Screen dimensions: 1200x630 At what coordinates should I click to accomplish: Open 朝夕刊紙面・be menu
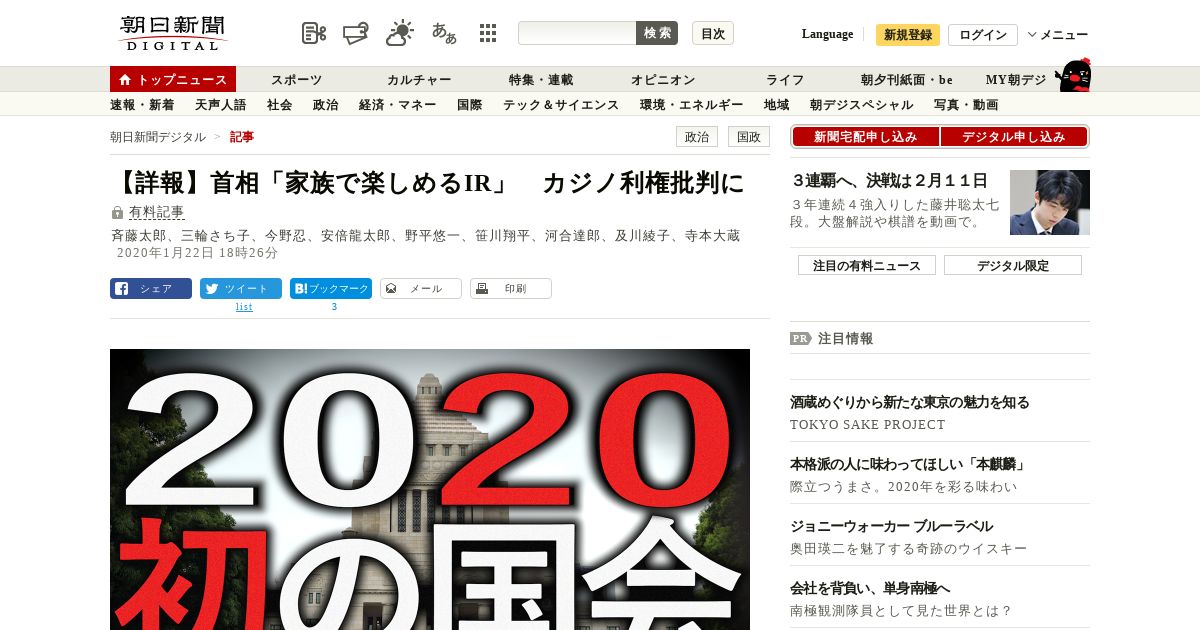click(907, 80)
